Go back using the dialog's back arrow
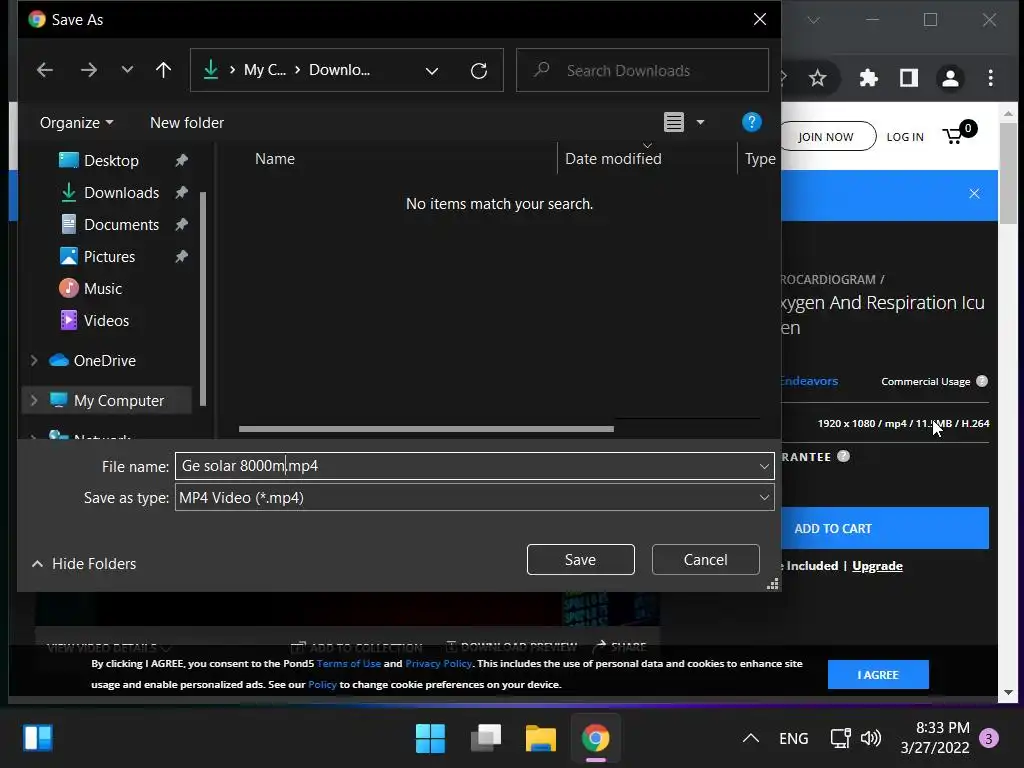The image size is (1024, 768). coord(44,70)
